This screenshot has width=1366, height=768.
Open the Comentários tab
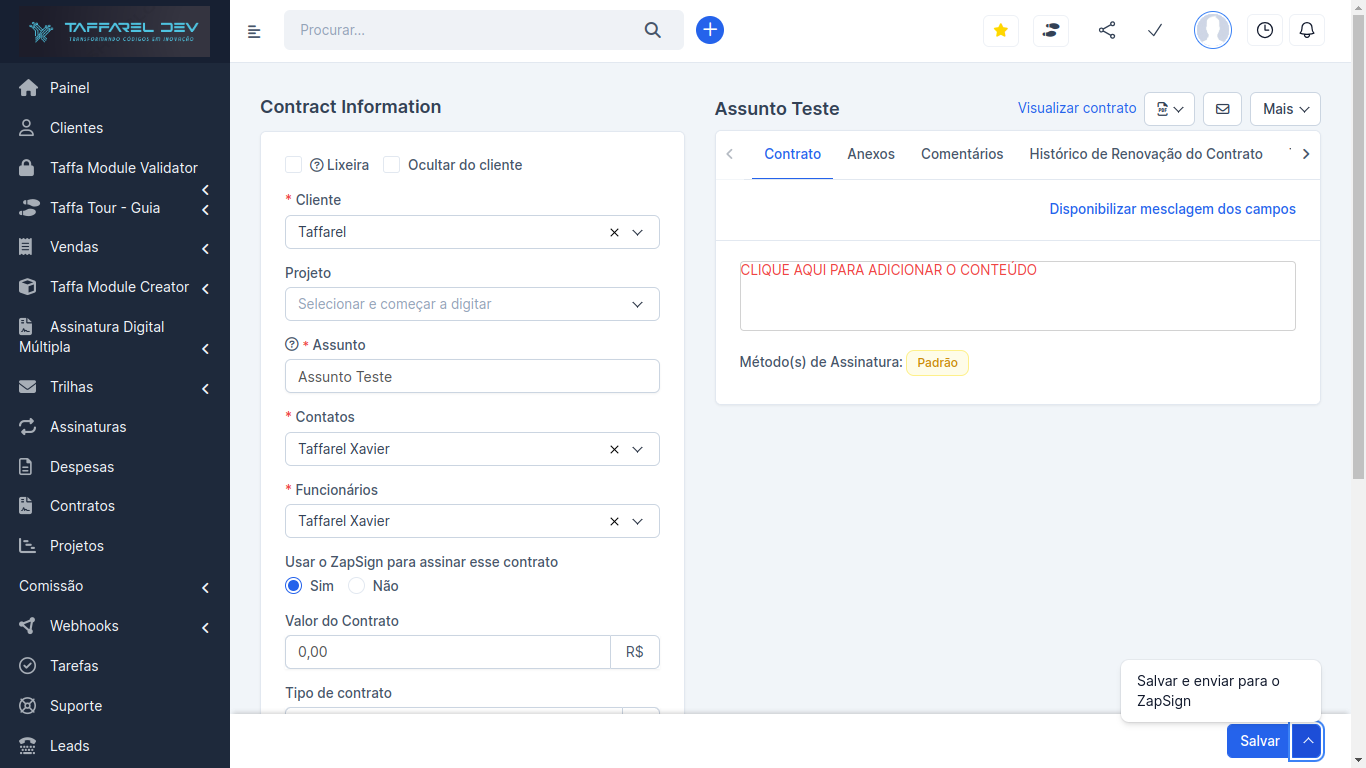[962, 154]
